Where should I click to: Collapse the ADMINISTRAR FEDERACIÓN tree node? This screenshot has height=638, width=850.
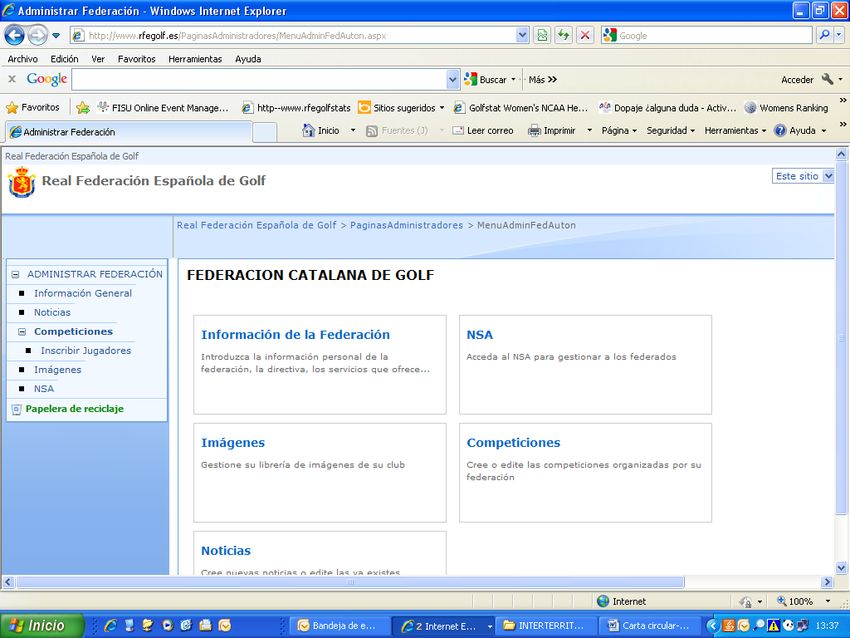click(15, 274)
